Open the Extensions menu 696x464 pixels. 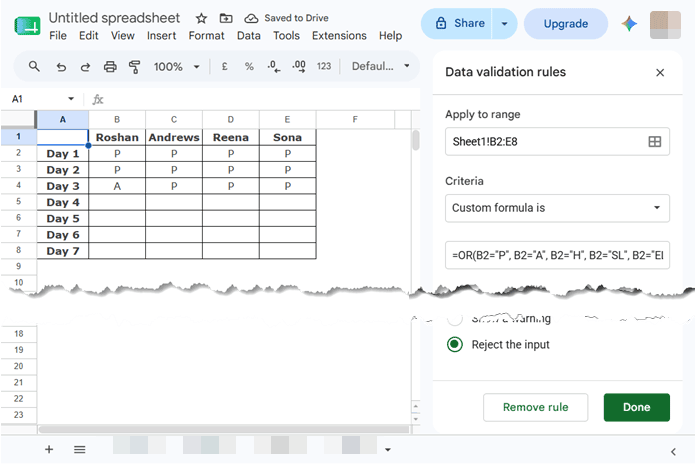point(339,36)
